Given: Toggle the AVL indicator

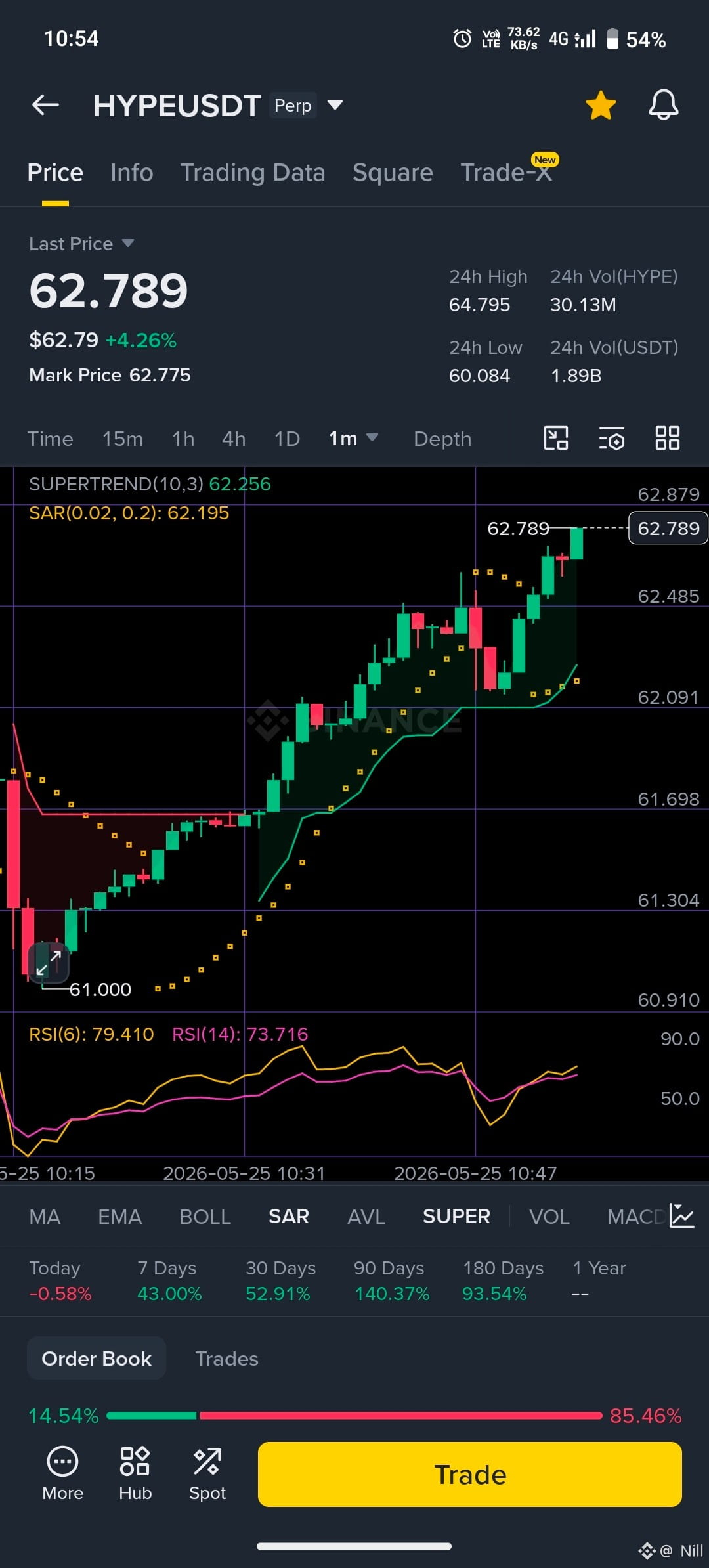Looking at the screenshot, I should [366, 1217].
